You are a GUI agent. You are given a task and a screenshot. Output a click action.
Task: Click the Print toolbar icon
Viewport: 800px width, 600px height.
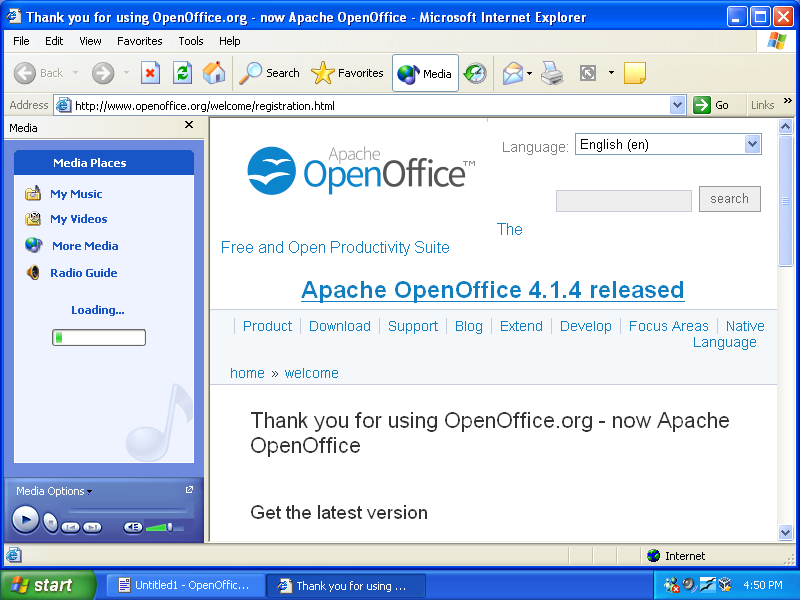[x=552, y=73]
